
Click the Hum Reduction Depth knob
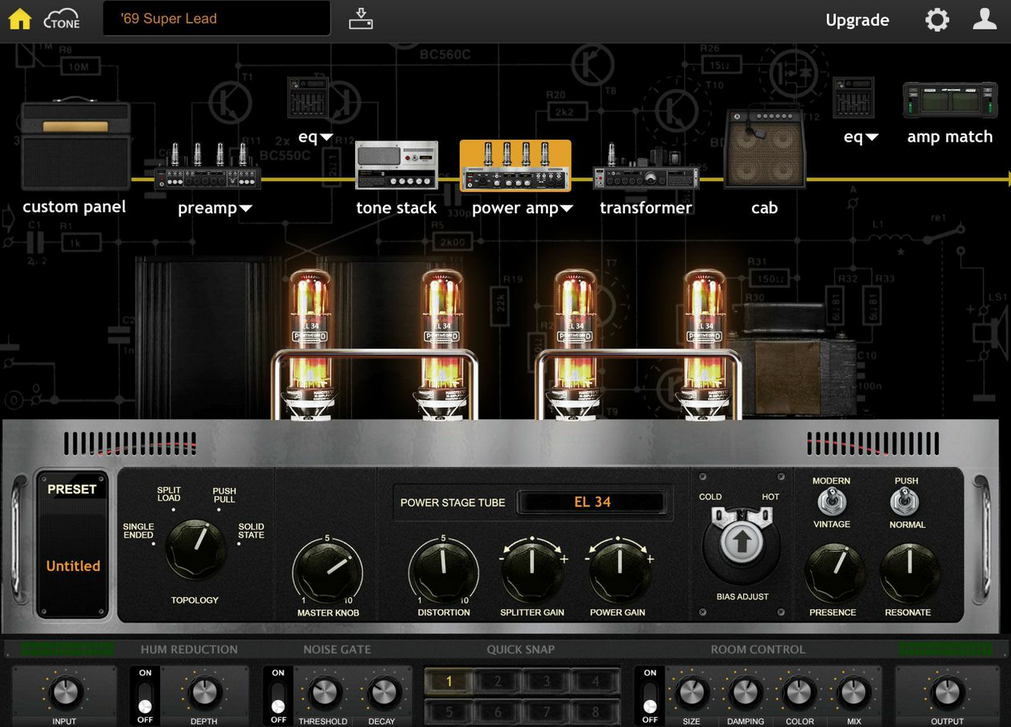[204, 692]
